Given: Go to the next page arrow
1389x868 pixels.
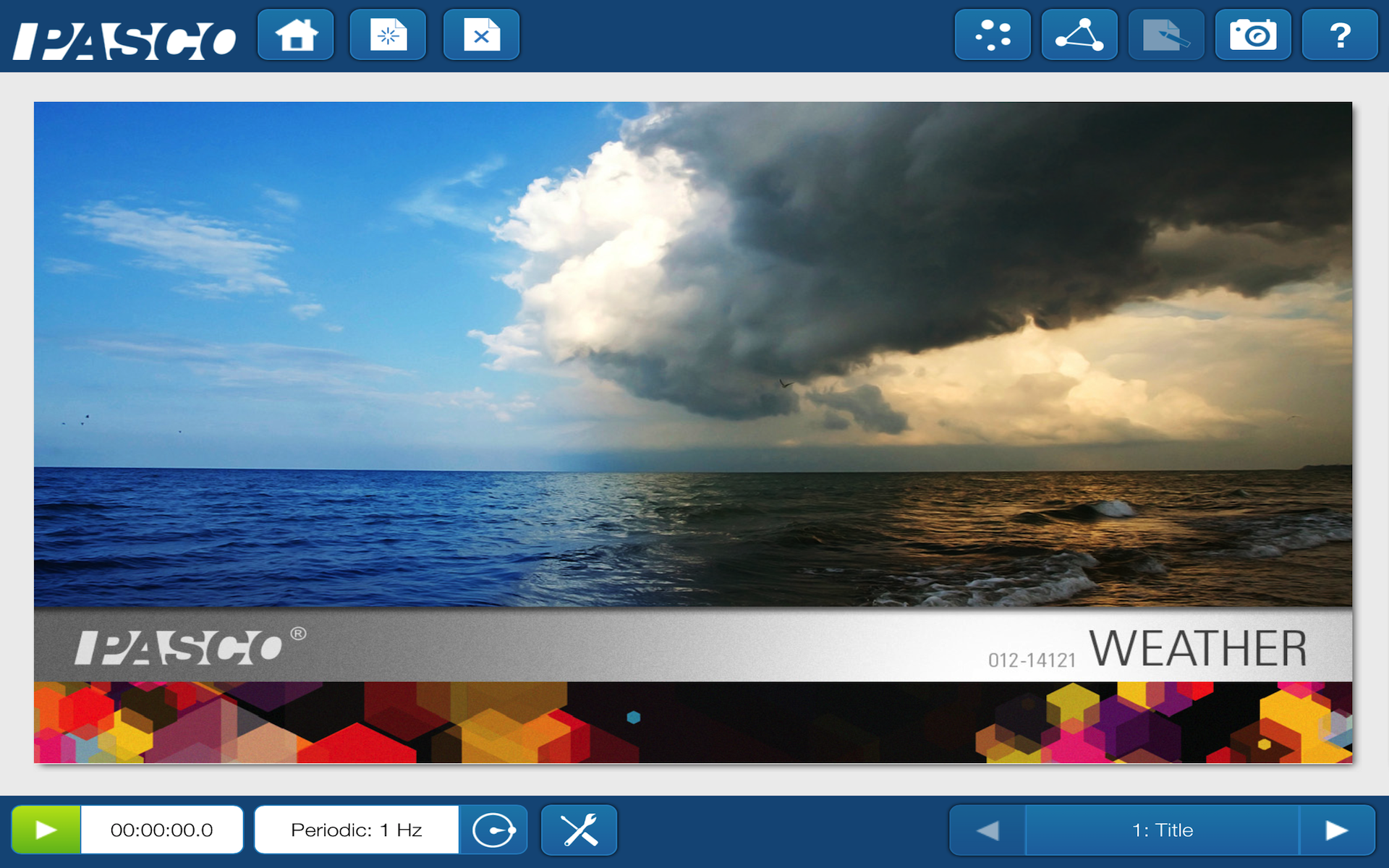Looking at the screenshot, I should point(1336,830).
